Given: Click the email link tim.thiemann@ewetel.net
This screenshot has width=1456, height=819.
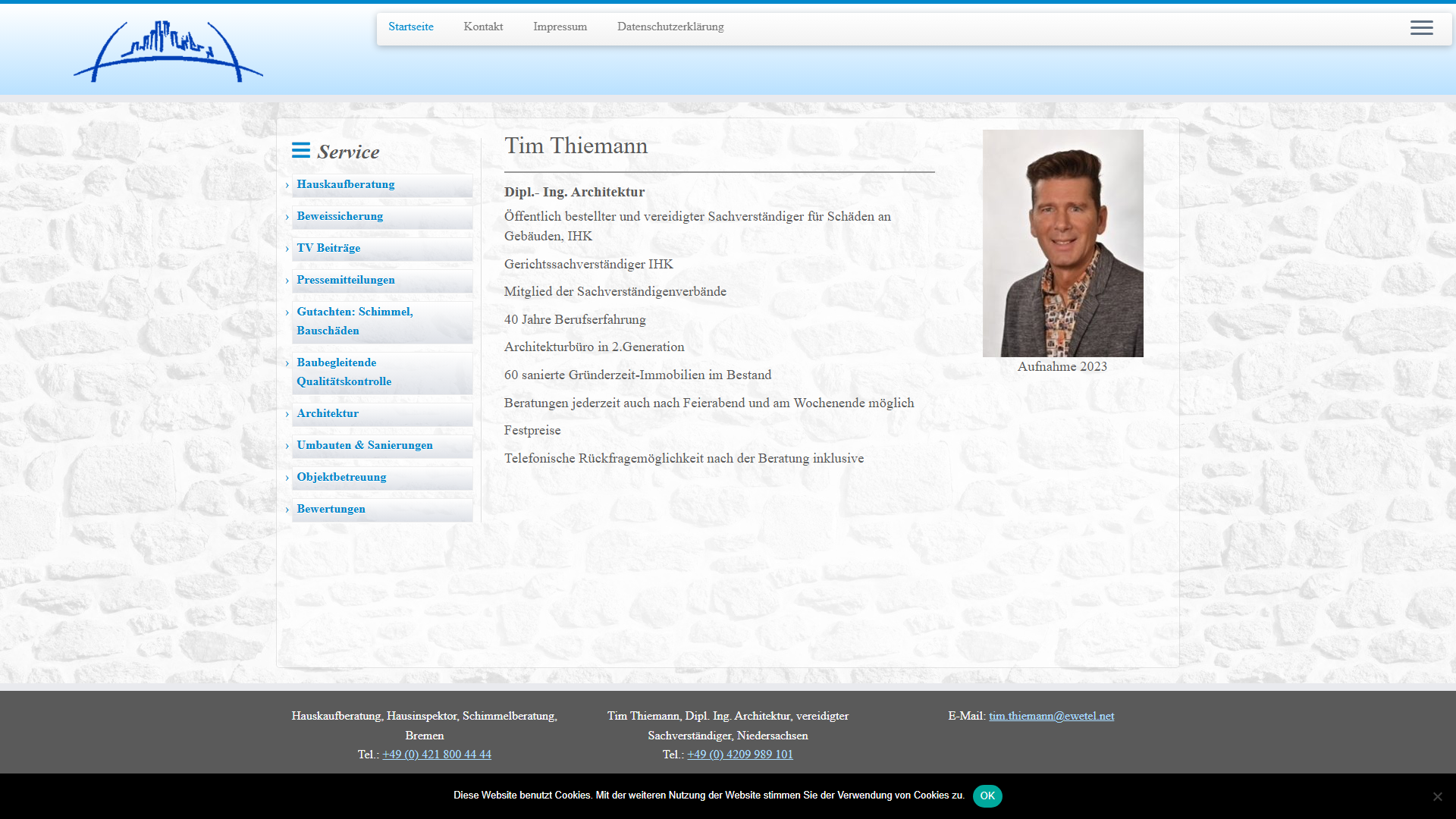Looking at the screenshot, I should pyautogui.click(x=1051, y=716).
